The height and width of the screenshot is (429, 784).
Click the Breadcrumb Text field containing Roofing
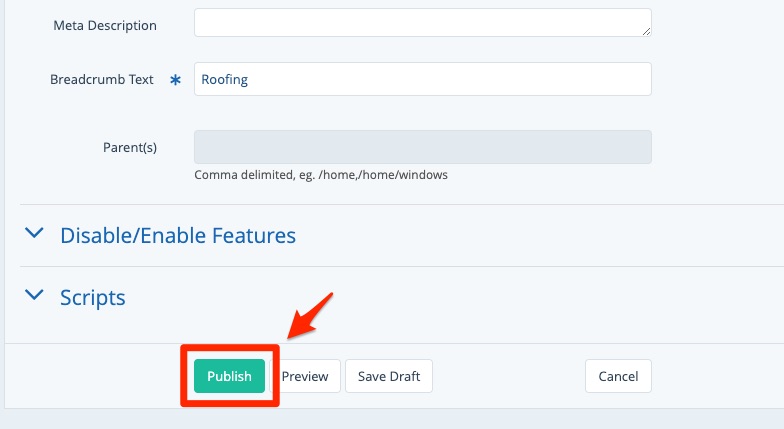(x=420, y=80)
